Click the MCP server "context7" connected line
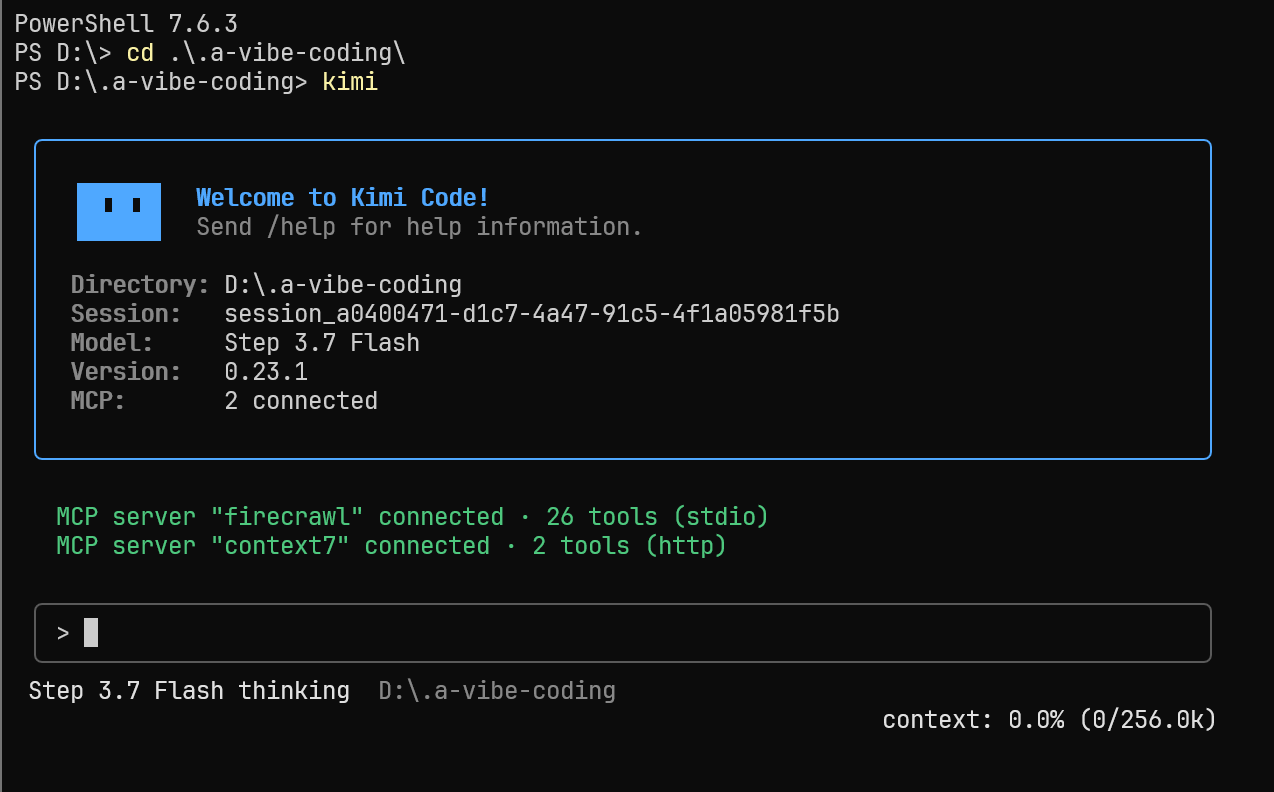 tap(391, 546)
